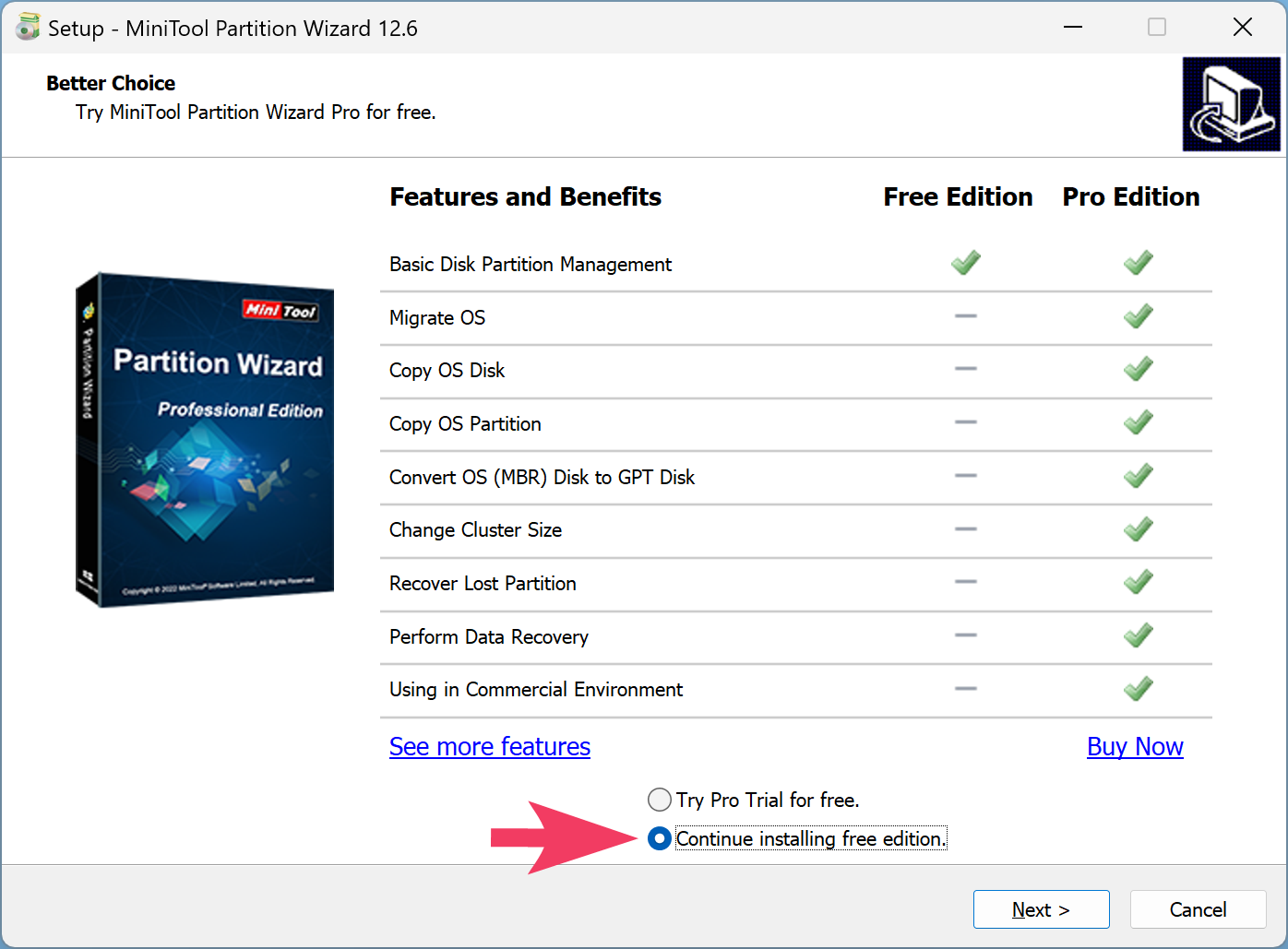Click the Migrate OS feature text
This screenshot has height=949, width=1288.
tap(437, 318)
